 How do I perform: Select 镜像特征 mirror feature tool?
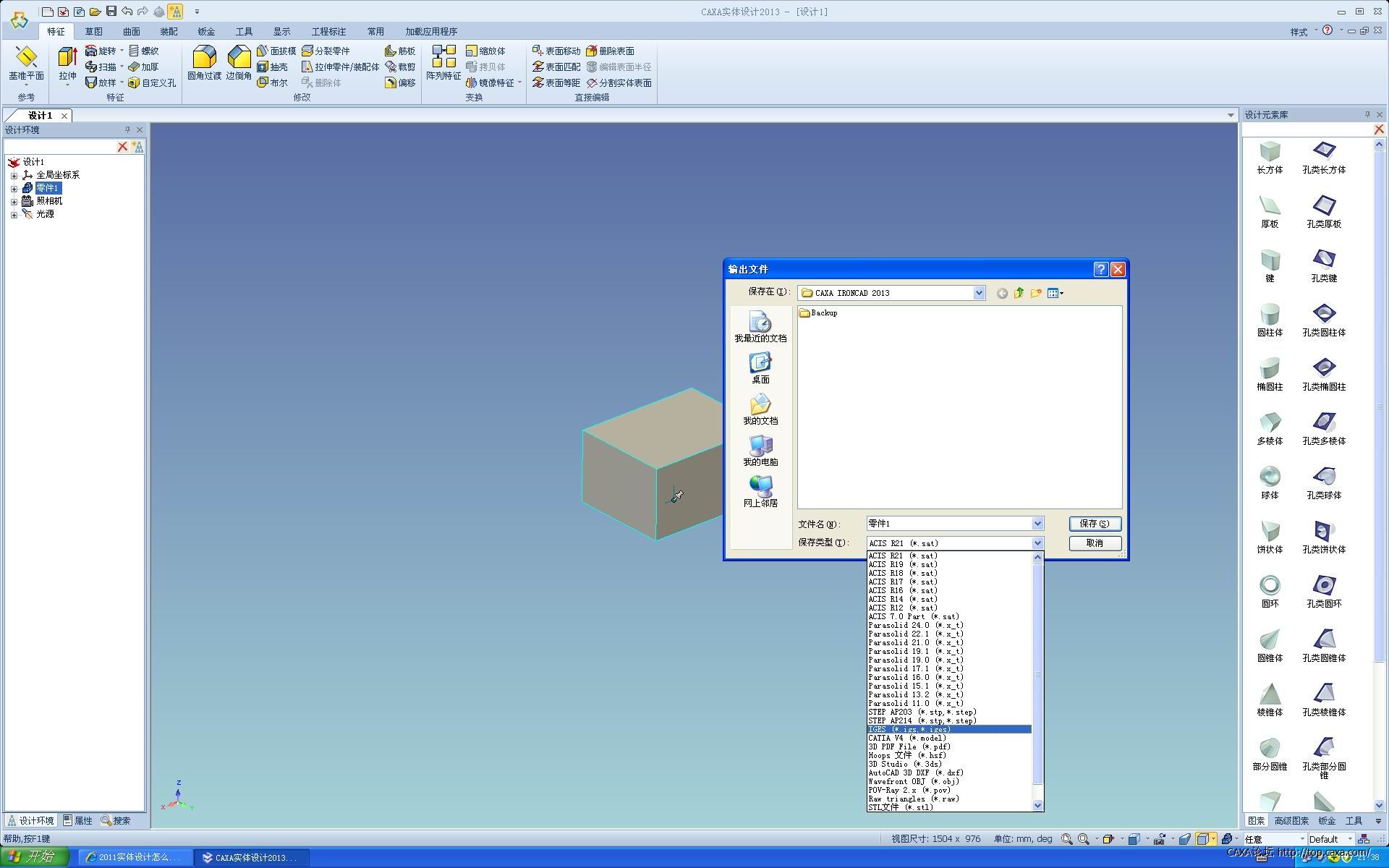click(x=490, y=82)
